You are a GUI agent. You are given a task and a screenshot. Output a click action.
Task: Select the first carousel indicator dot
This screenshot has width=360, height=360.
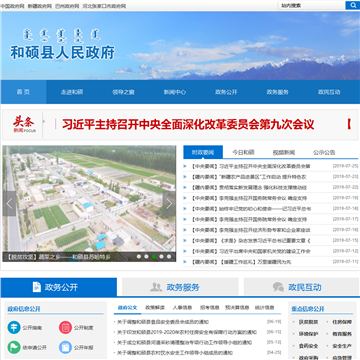tap(139, 256)
